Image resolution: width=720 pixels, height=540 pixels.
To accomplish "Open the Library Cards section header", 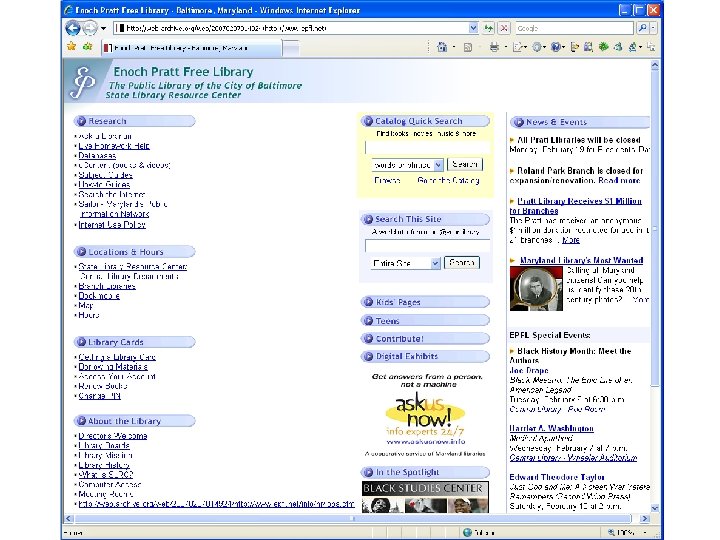I will click(135, 342).
